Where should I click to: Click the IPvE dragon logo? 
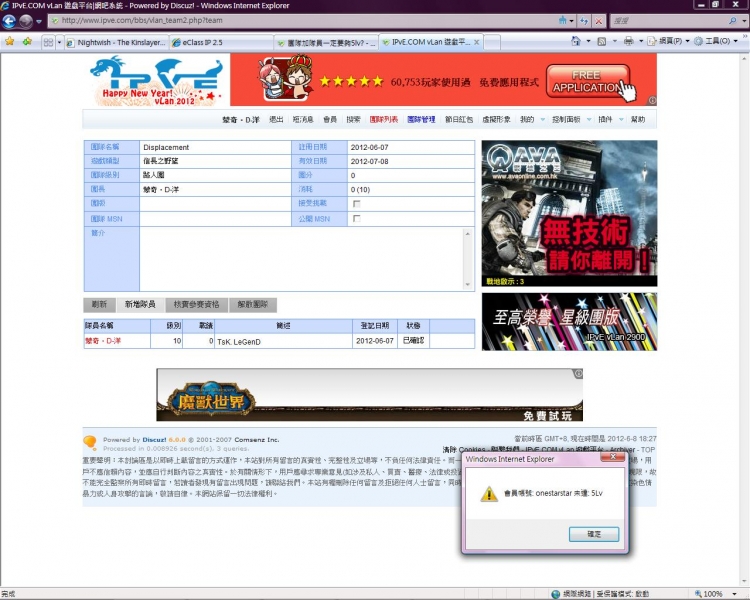click(x=156, y=79)
